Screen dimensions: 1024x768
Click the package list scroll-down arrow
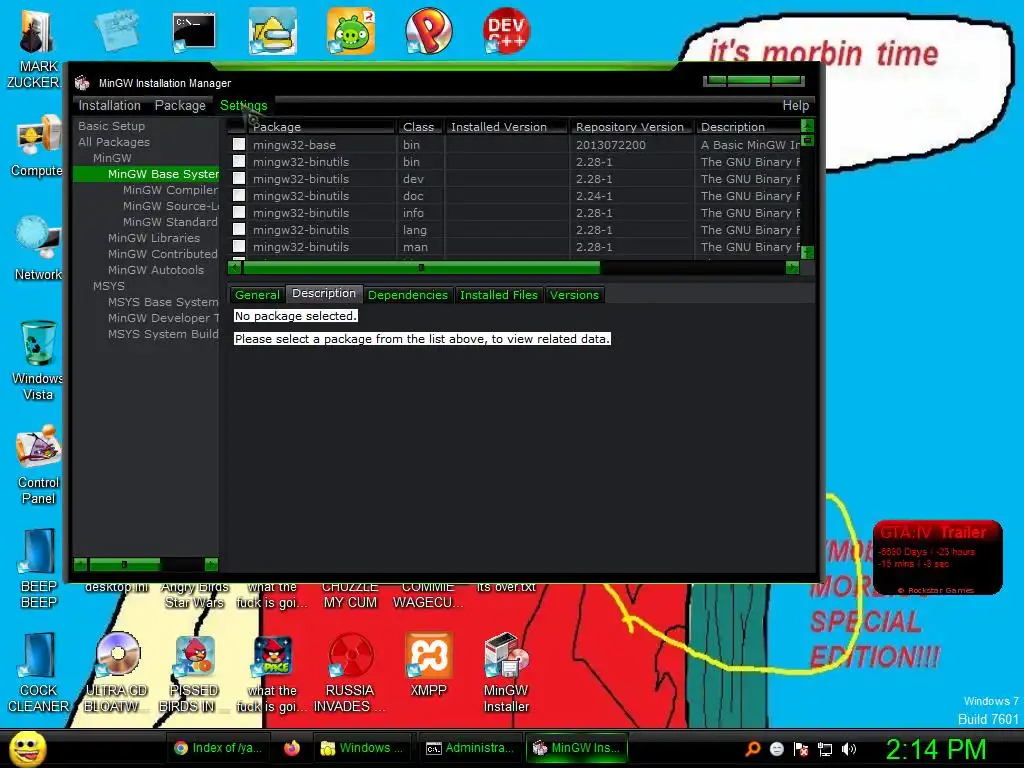pos(808,252)
